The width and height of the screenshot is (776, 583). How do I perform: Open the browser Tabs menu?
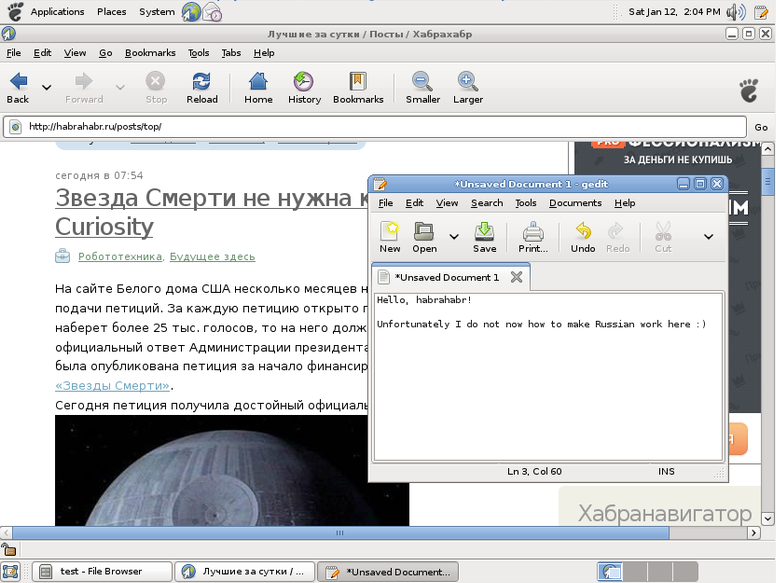(x=231, y=53)
